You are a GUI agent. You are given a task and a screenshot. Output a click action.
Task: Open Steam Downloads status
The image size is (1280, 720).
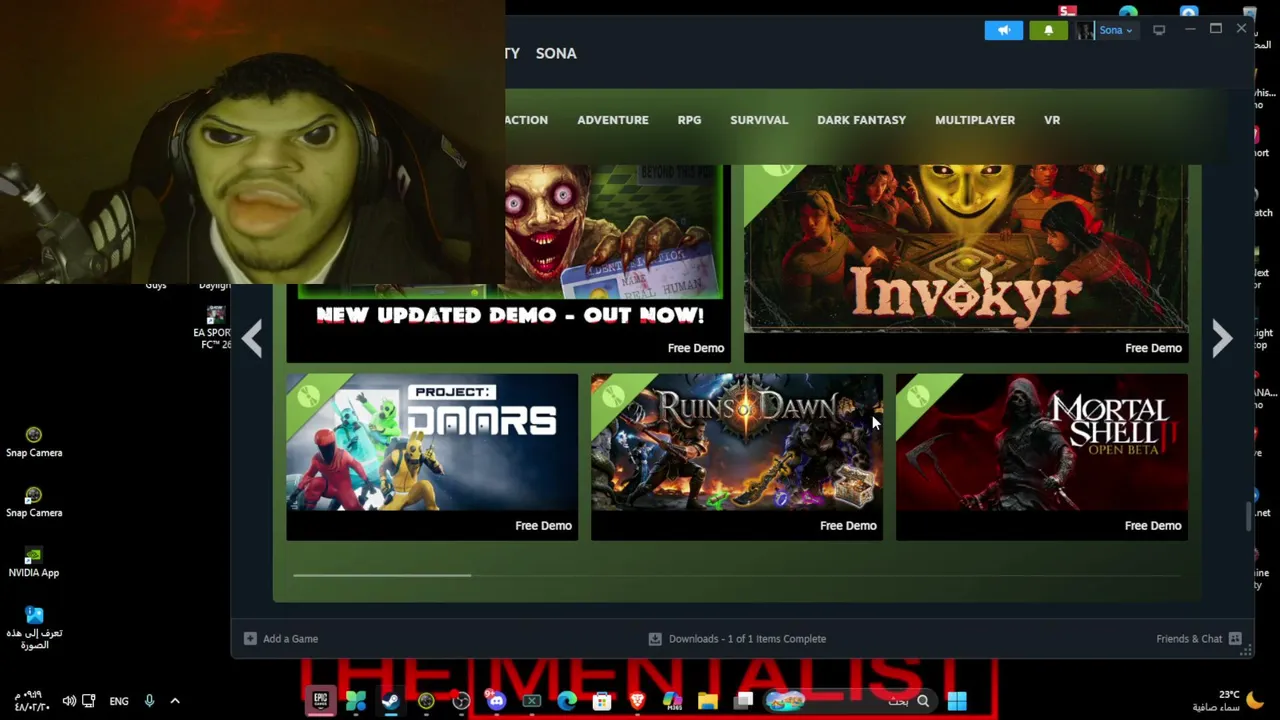coord(737,639)
